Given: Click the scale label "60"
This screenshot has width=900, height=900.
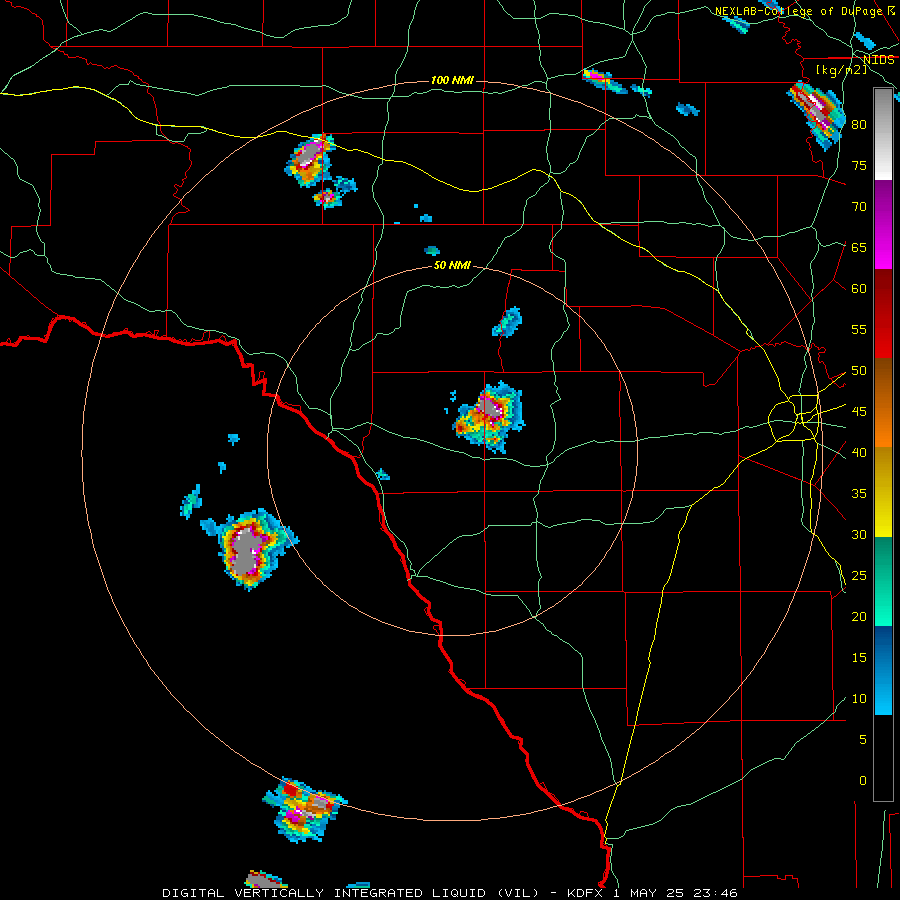Looking at the screenshot, I should point(859,289).
